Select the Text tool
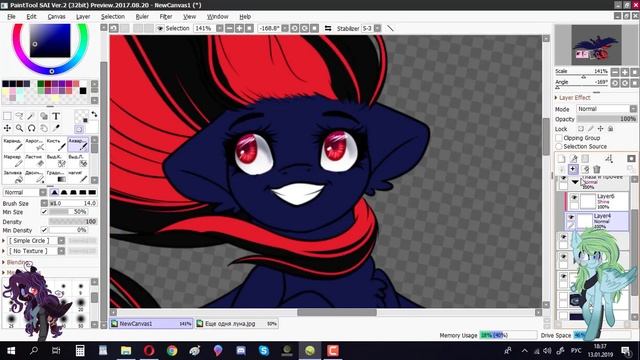Image resolution: width=640 pixels, height=360 pixels. click(x=56, y=116)
